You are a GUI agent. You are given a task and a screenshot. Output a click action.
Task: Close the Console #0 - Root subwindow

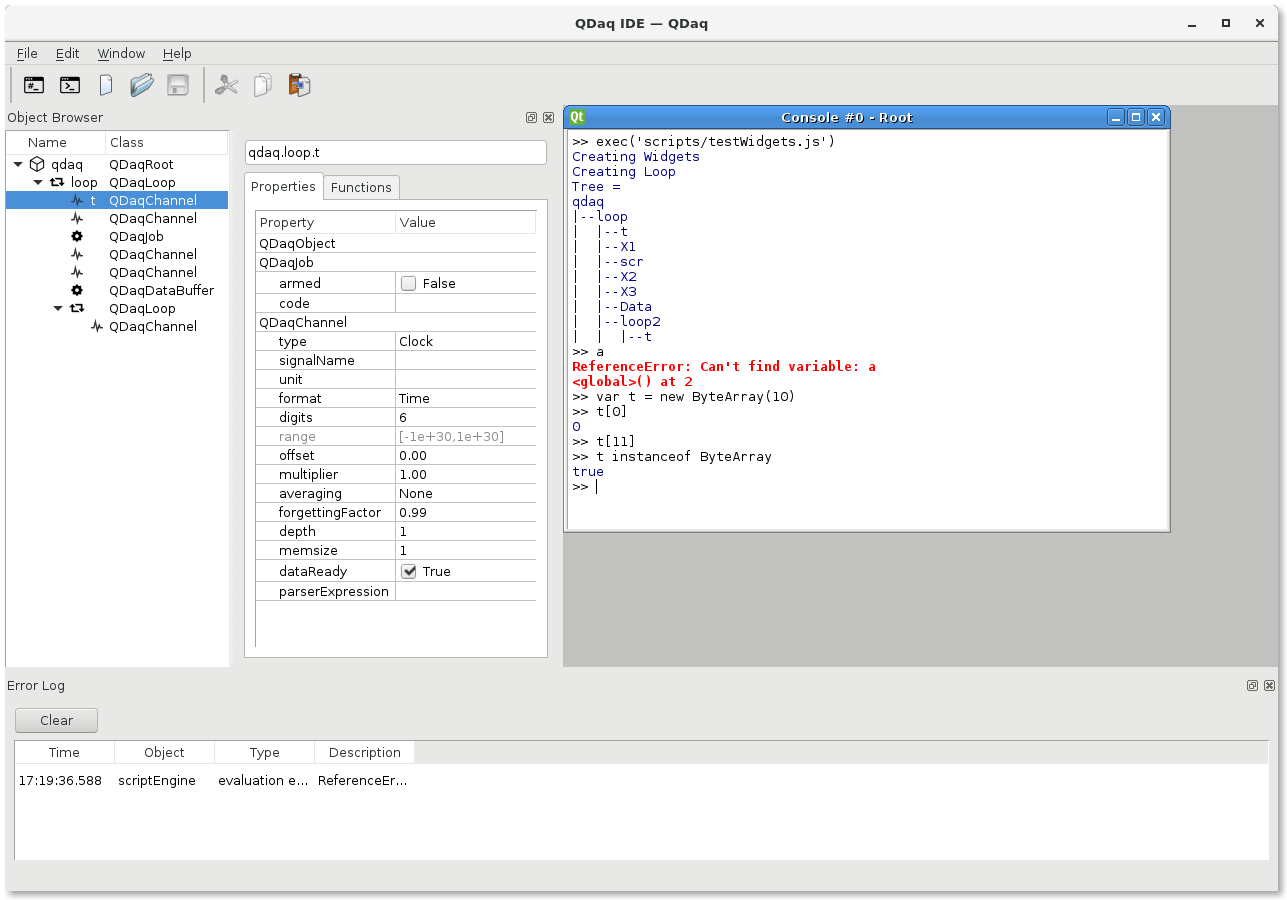click(1156, 117)
